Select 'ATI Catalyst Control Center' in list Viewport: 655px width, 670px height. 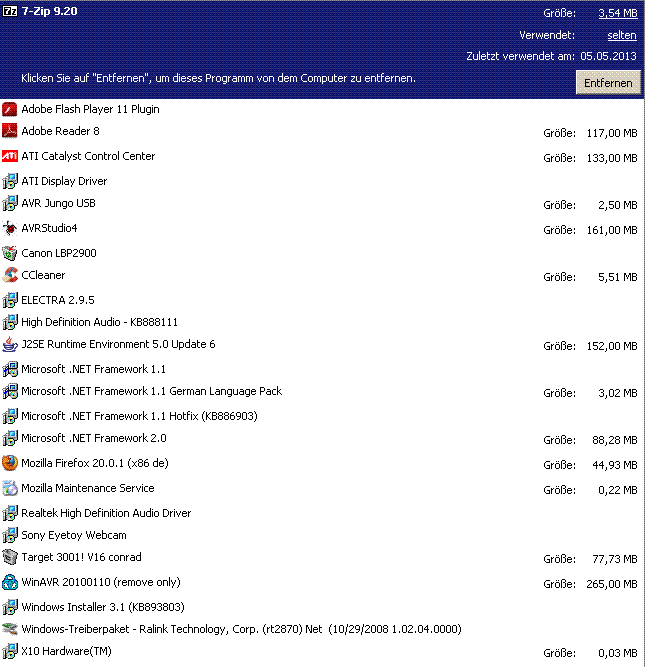88,156
